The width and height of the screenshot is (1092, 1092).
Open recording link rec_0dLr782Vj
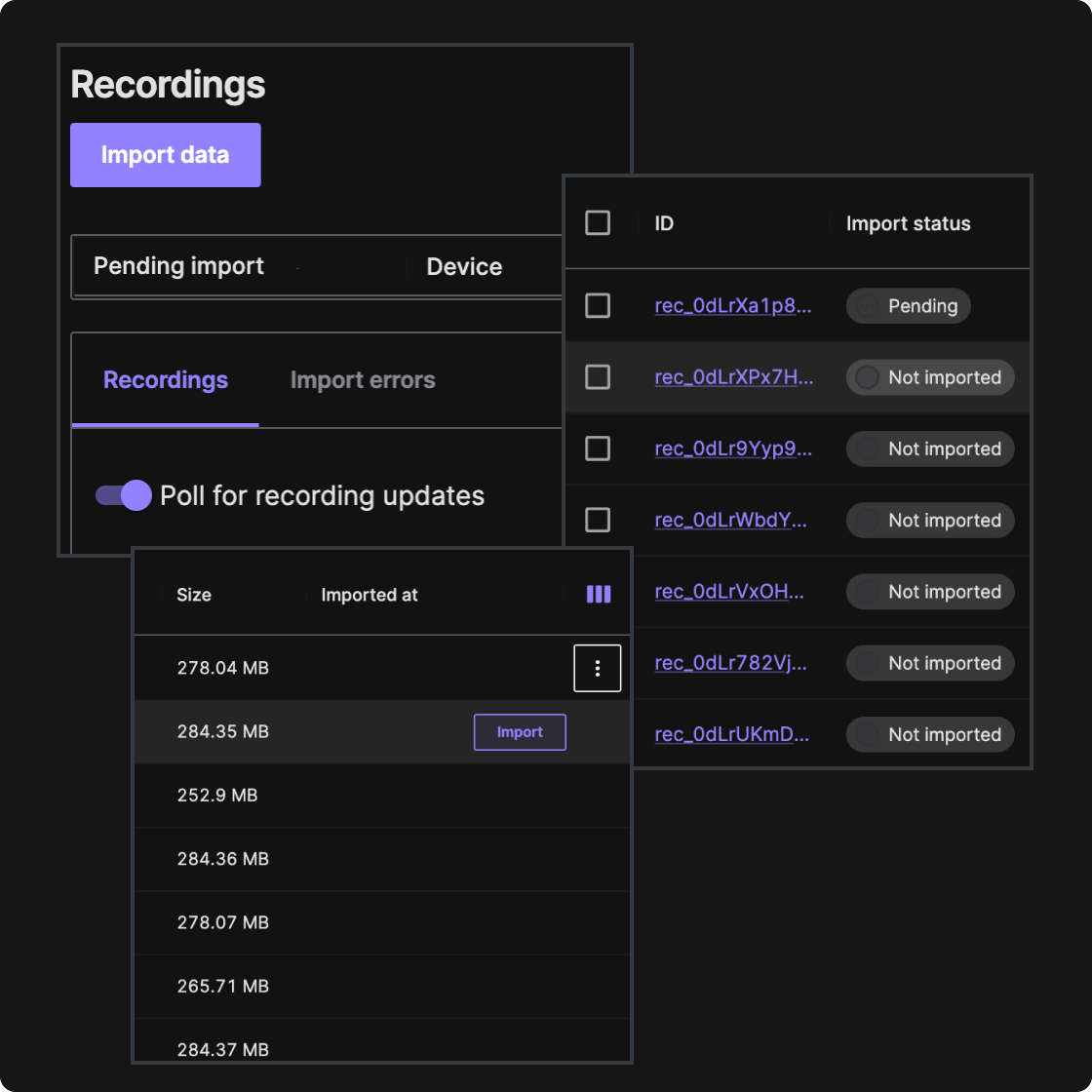coord(730,663)
